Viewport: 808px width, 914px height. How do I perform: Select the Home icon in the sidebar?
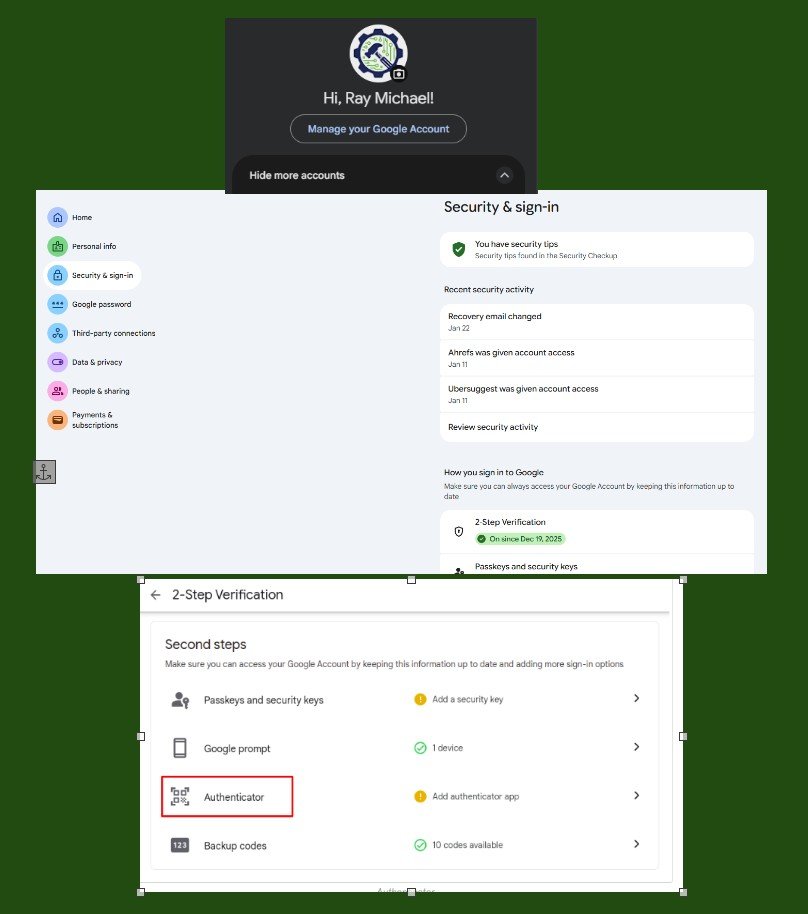click(57, 217)
